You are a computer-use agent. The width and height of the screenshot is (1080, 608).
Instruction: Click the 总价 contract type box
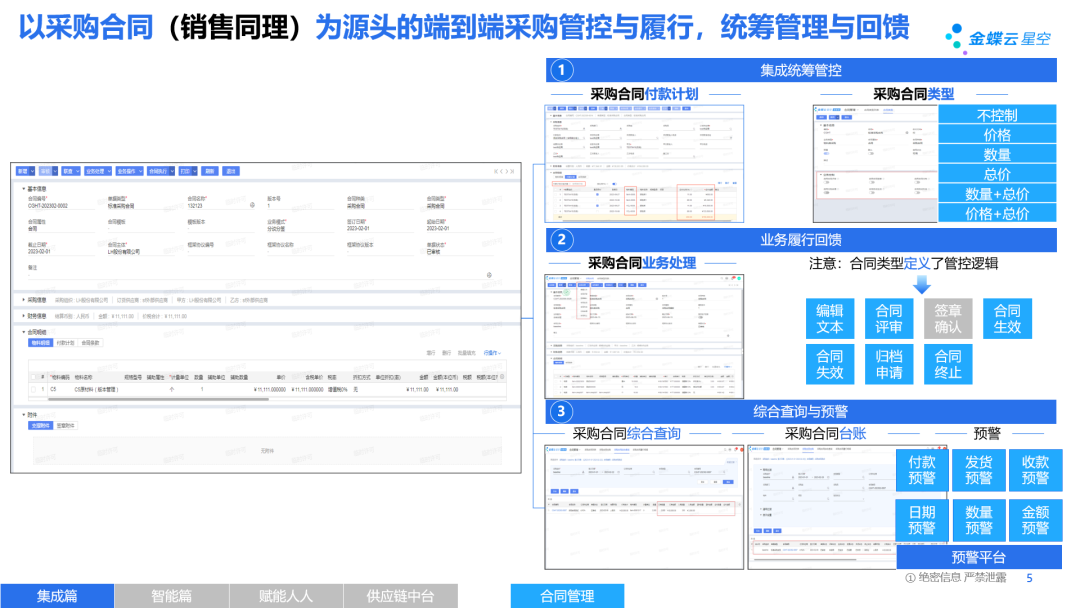coord(997,174)
